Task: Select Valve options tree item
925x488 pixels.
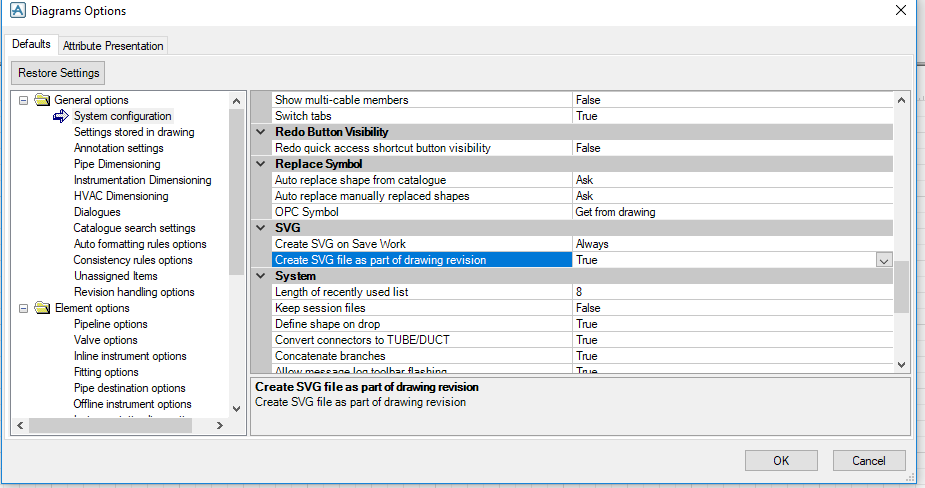Action: click(106, 340)
